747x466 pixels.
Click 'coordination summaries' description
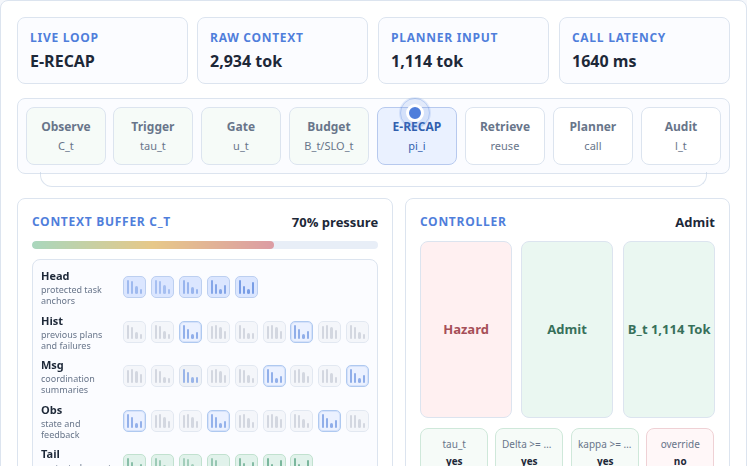pyautogui.click(x=68, y=384)
